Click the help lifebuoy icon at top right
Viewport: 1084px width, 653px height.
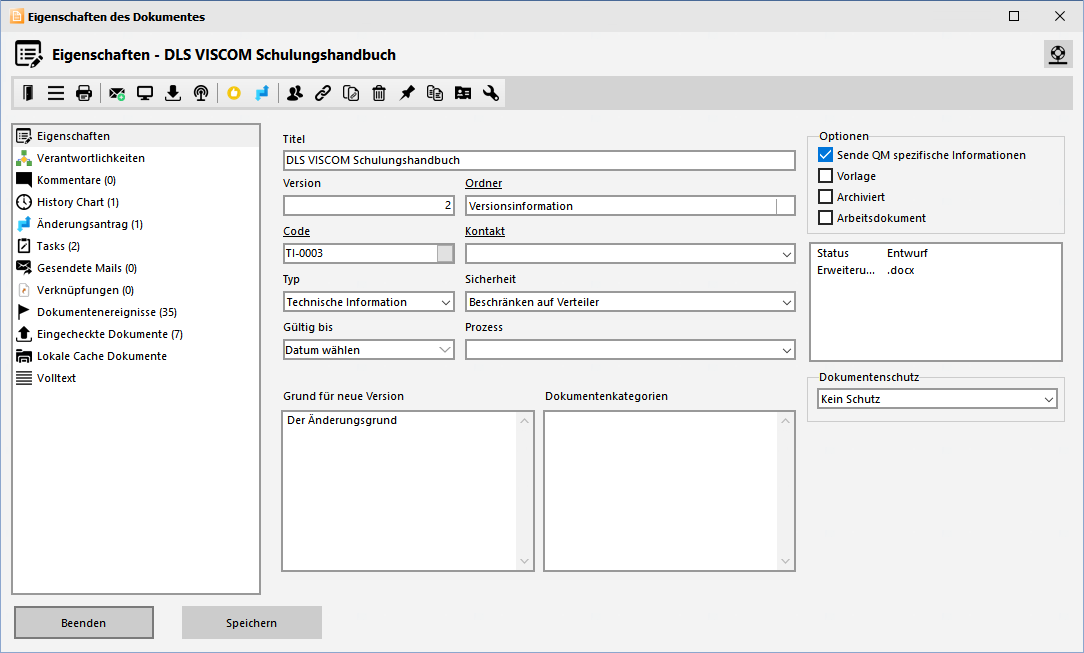1058,54
